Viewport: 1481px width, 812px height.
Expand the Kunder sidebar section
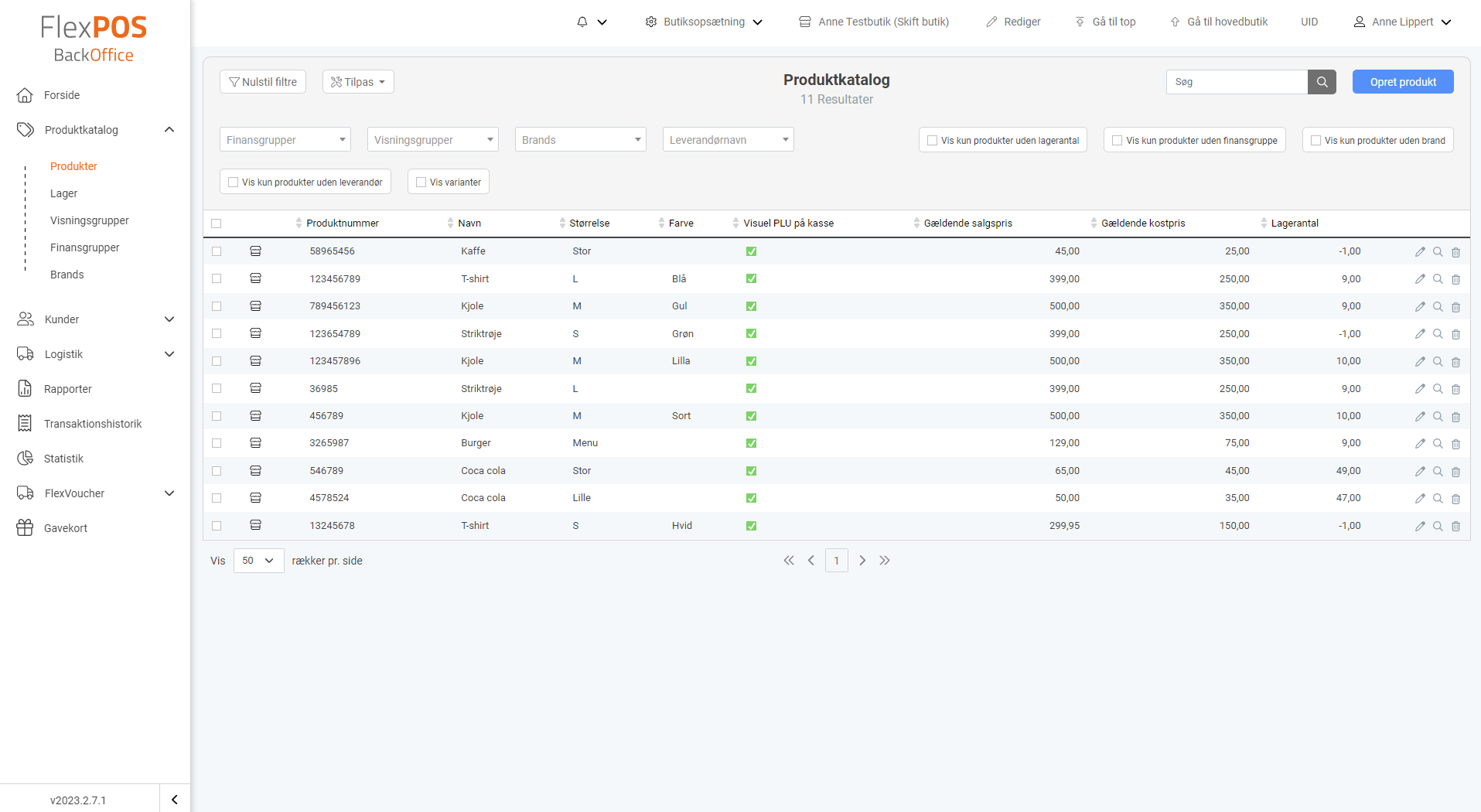coord(169,319)
